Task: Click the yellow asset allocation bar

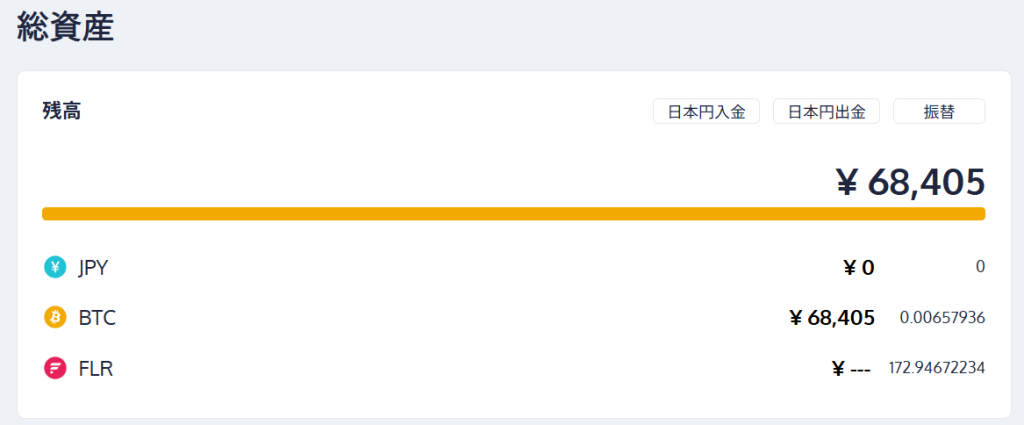Action: coord(513,213)
